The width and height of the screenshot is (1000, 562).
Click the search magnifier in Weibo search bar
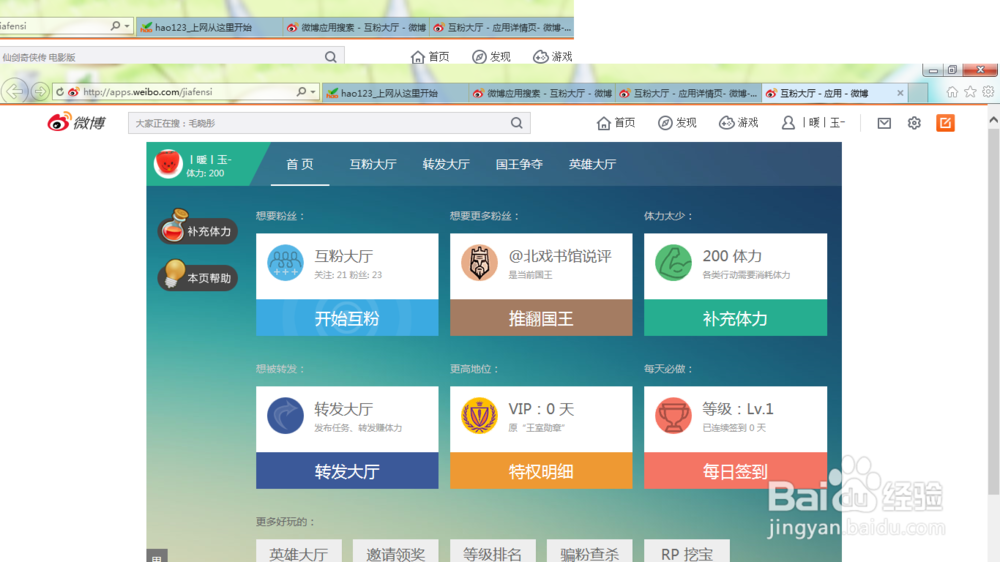tap(517, 123)
